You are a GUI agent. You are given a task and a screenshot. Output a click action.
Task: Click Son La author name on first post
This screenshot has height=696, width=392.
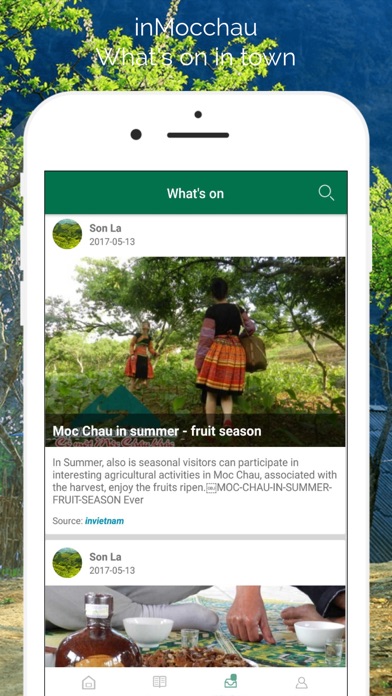tap(105, 228)
